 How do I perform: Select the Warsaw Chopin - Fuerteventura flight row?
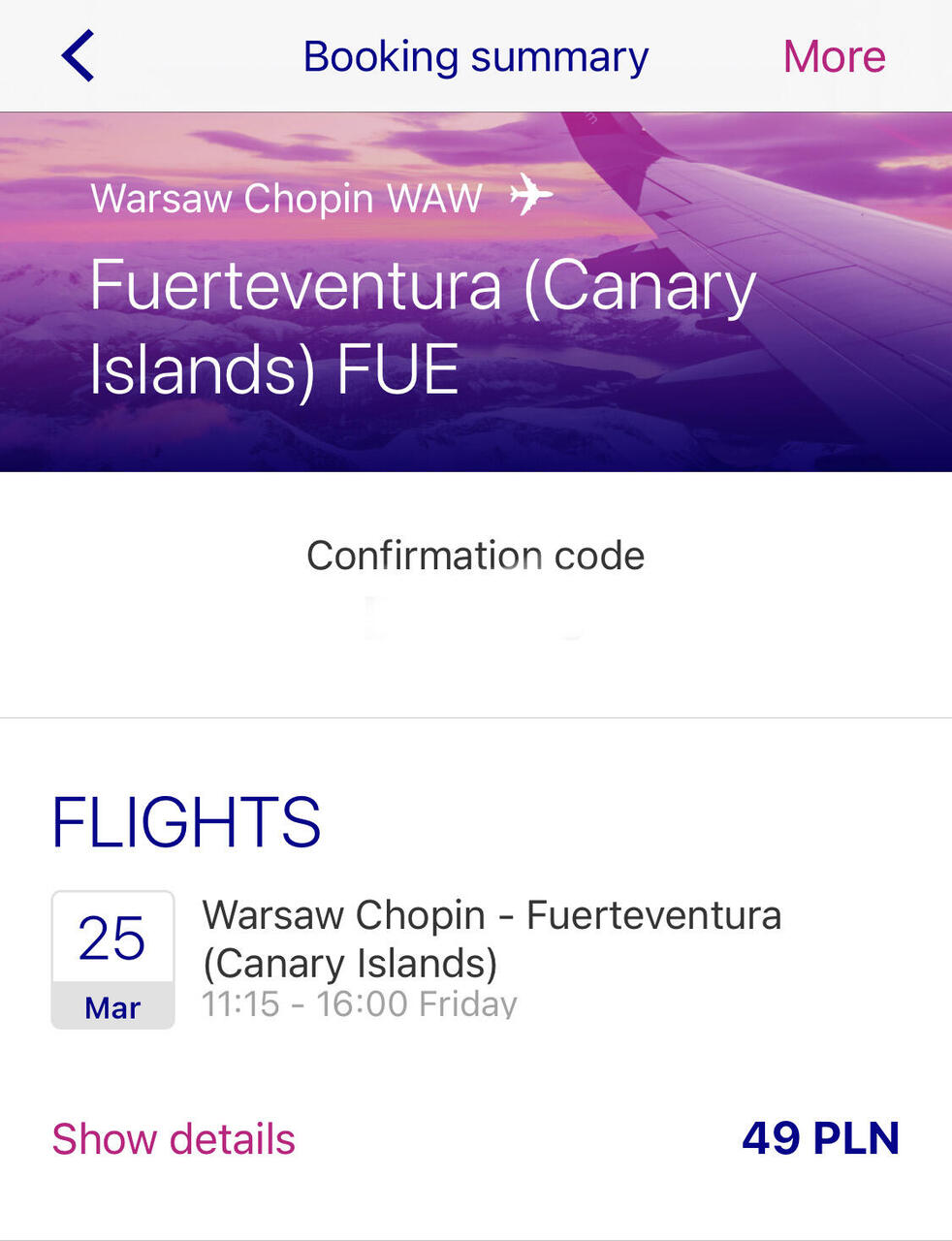(476, 960)
